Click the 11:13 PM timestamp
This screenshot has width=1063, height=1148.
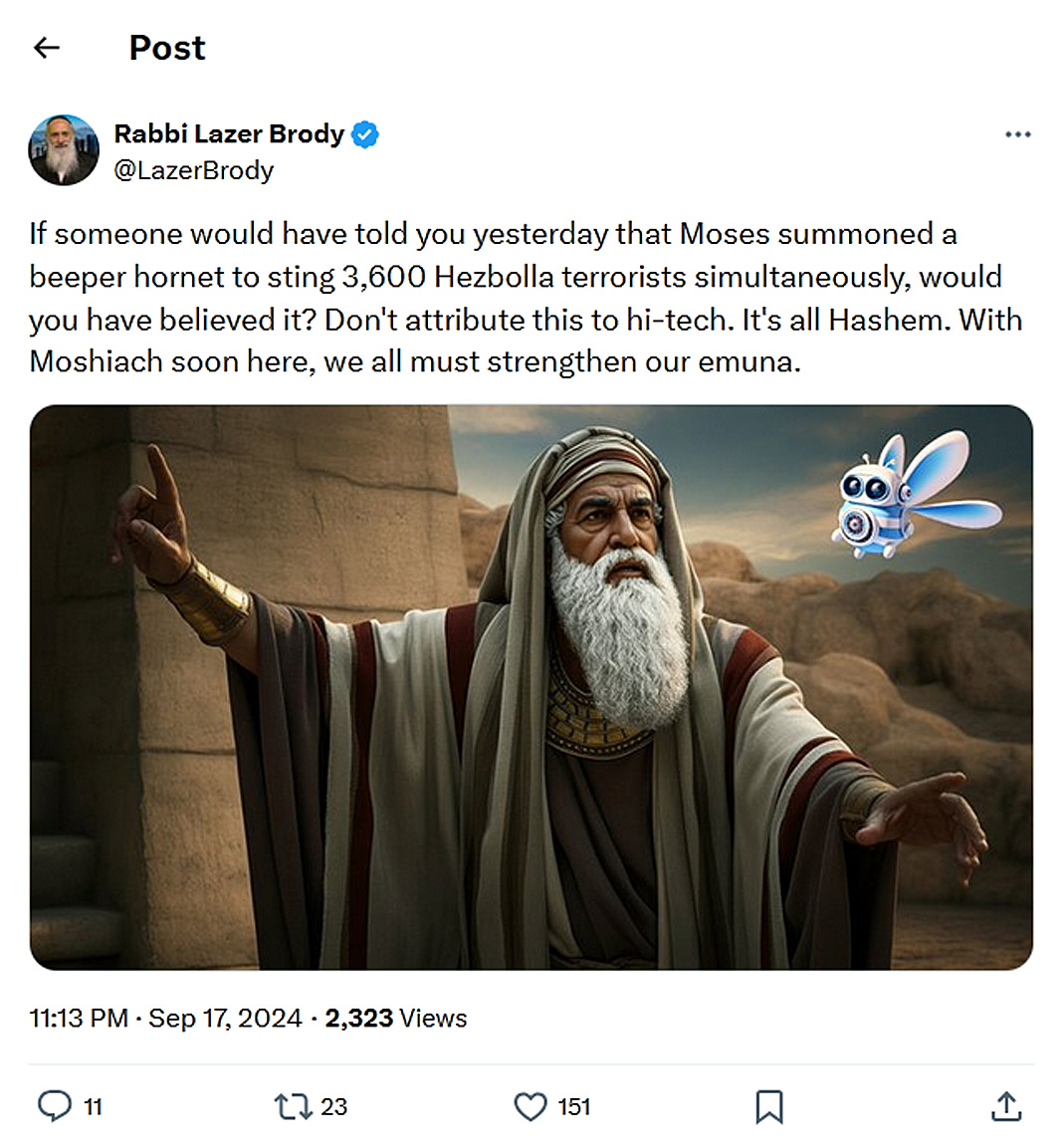click(x=79, y=1018)
